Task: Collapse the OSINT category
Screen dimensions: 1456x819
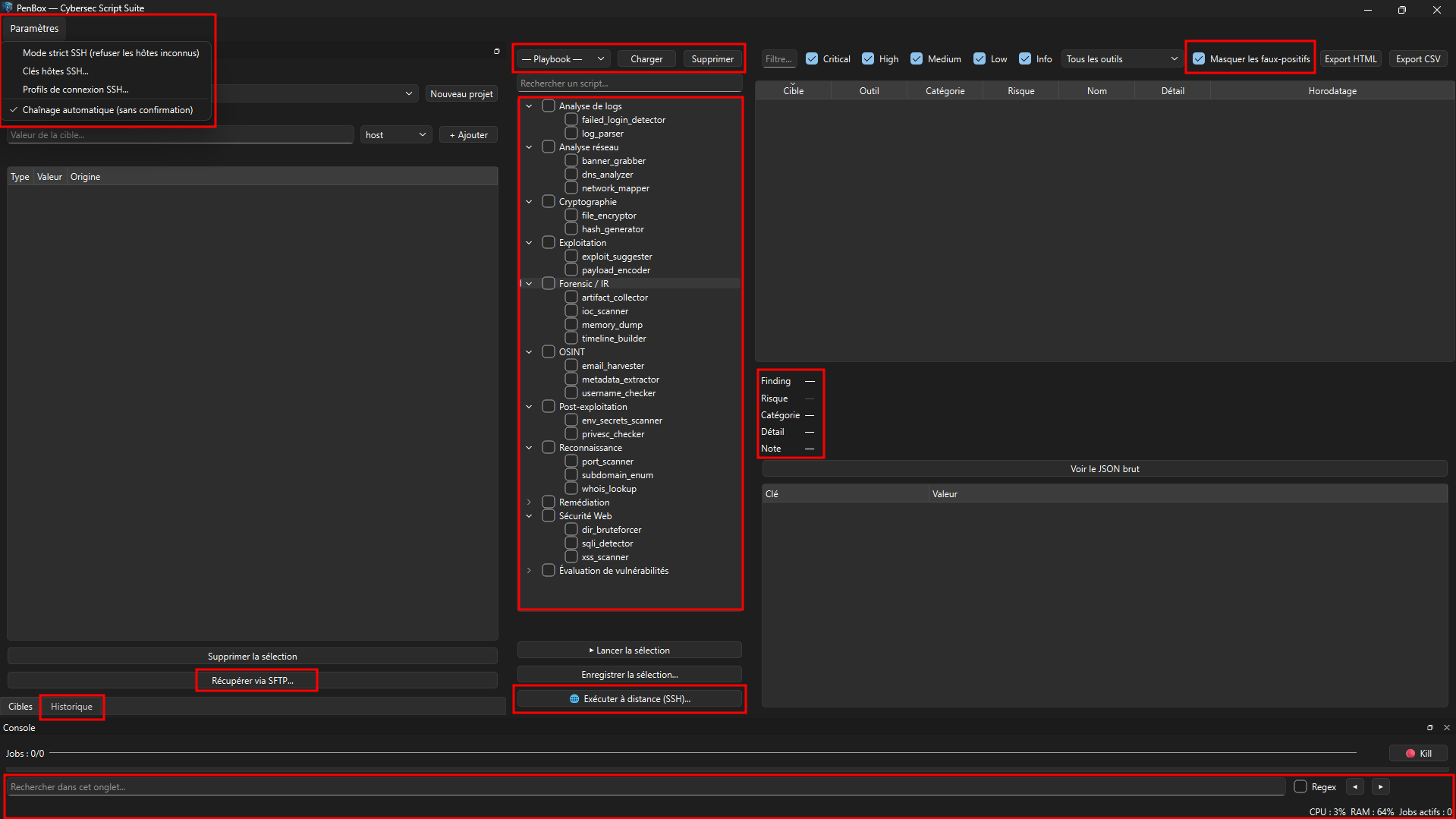Action: 529,351
